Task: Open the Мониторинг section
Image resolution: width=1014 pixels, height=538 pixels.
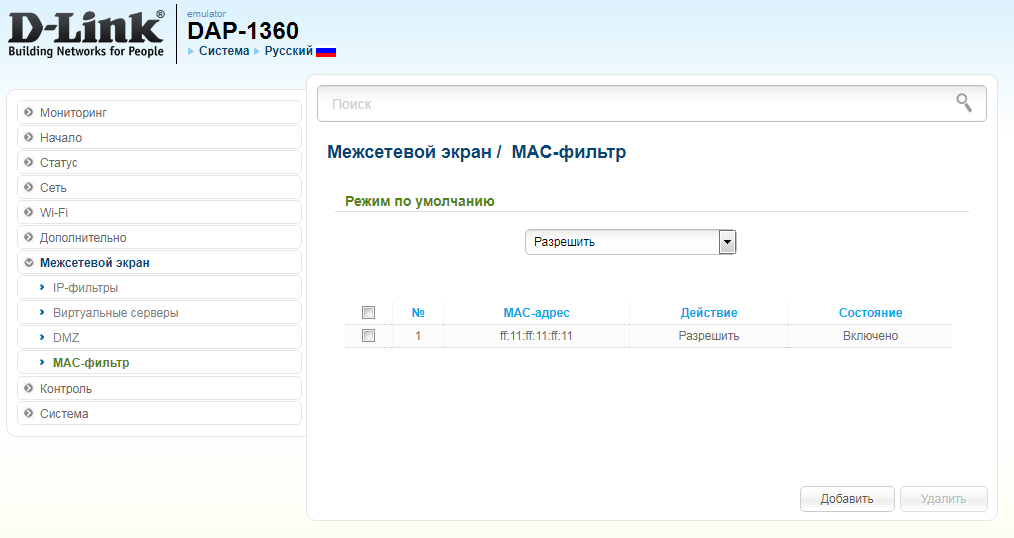Action: 159,112
